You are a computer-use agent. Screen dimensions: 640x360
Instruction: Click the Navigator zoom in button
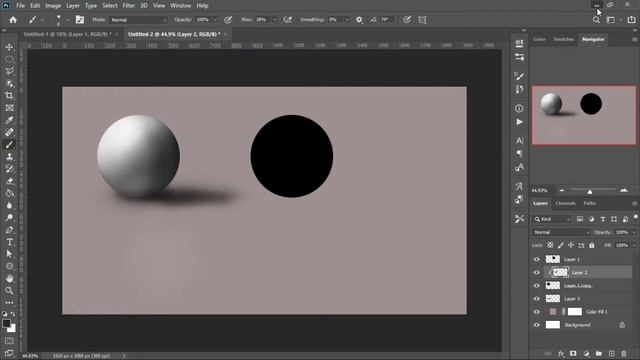pyautogui.click(x=624, y=191)
